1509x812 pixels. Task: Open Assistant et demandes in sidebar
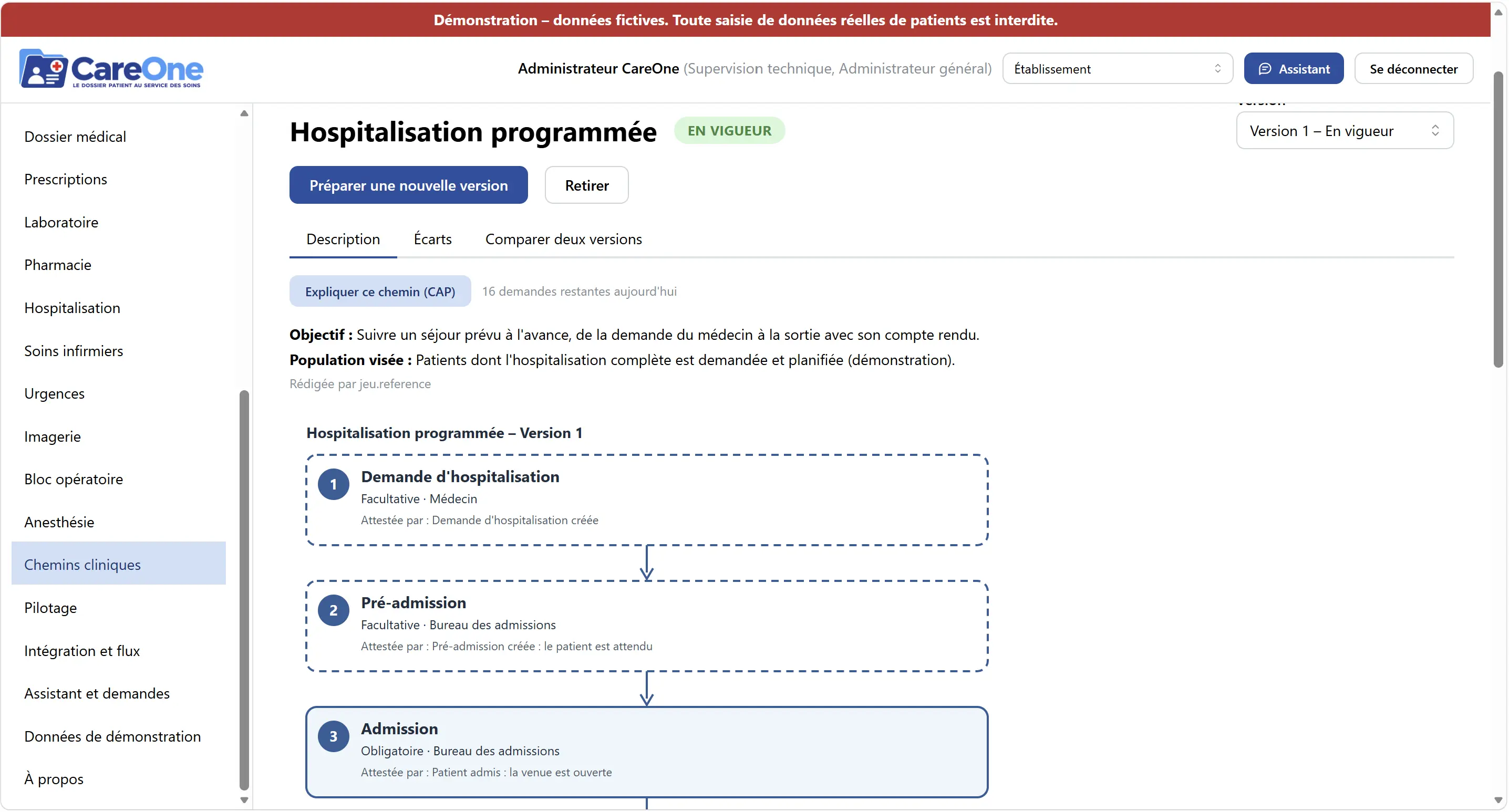point(118,694)
